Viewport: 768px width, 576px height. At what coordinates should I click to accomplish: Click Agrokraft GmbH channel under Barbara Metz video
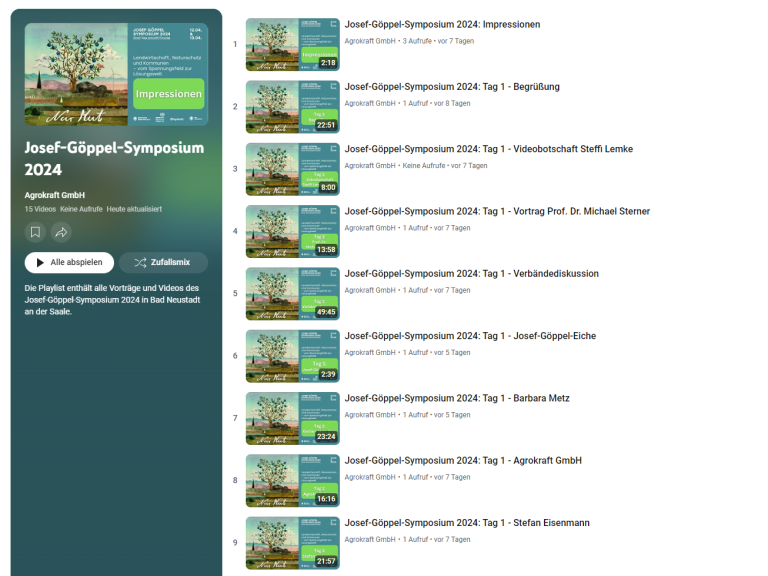370,414
